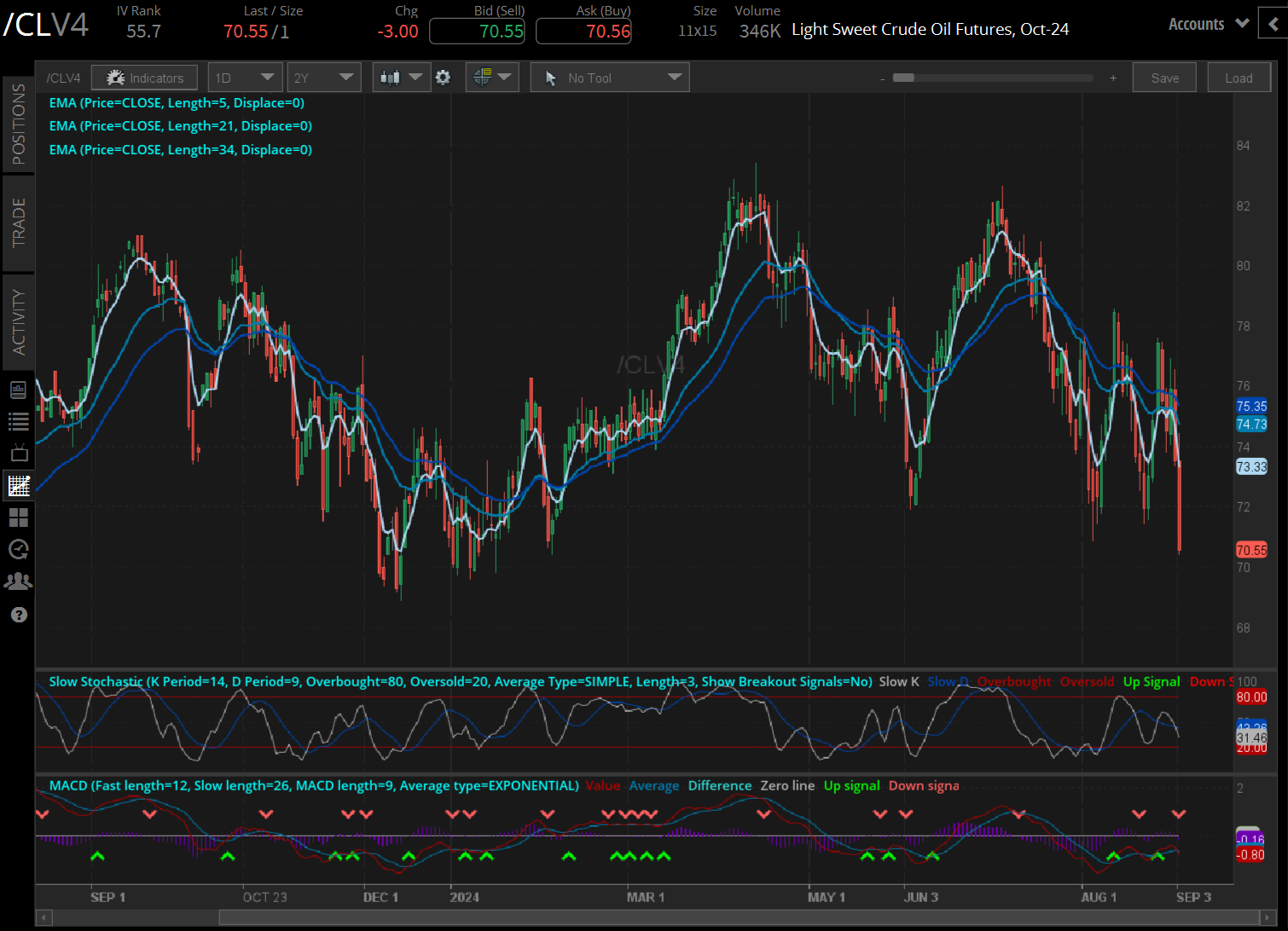Open the watchlist icon in left sidebar

[19, 421]
